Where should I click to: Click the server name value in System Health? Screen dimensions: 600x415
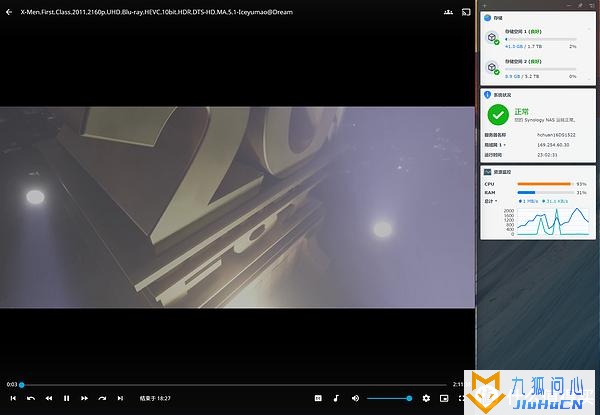(556, 135)
